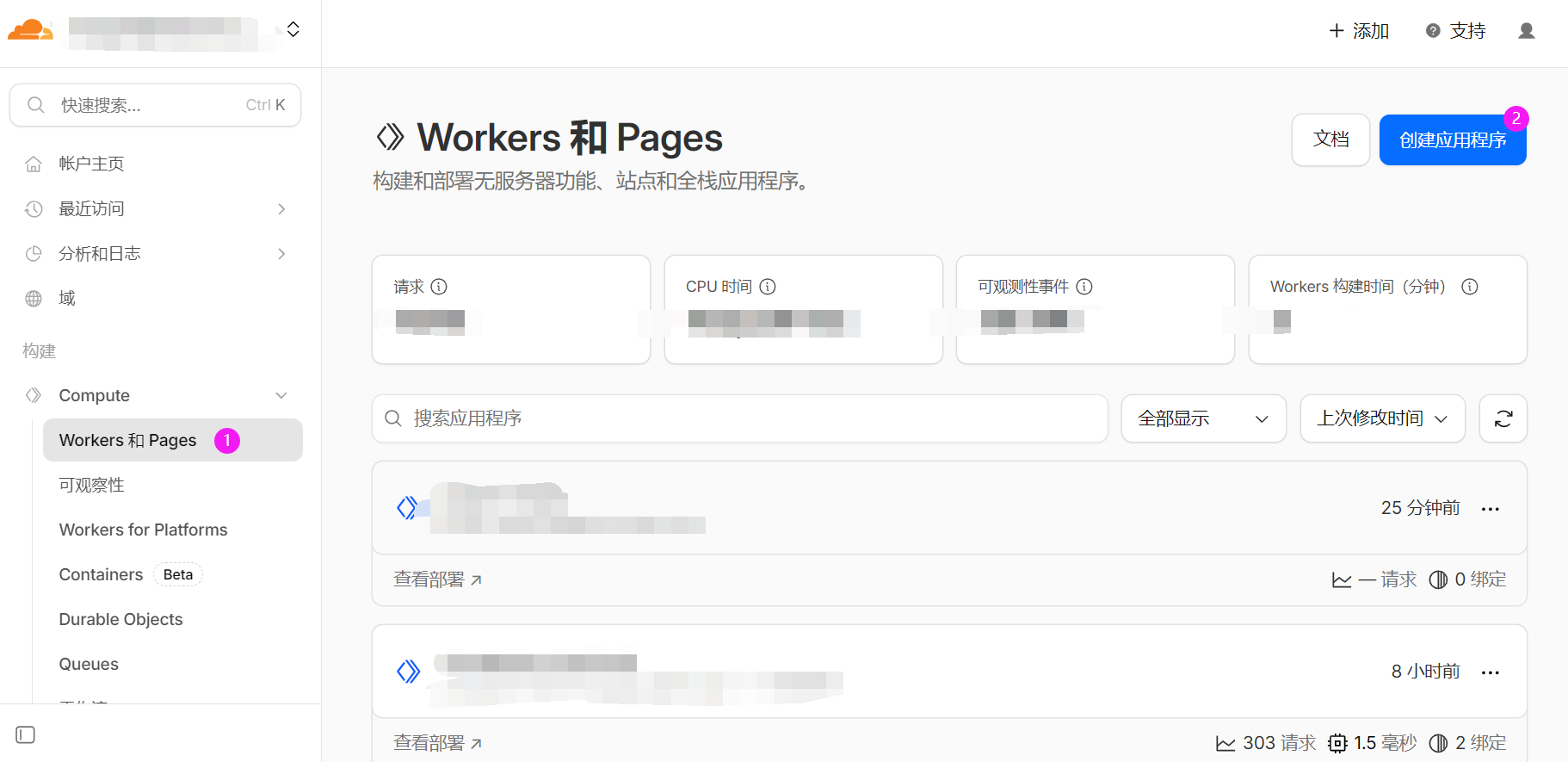This screenshot has height=762, width=1568.
Task: Click info icon beside 可观测性事件
Action: click(x=1084, y=287)
